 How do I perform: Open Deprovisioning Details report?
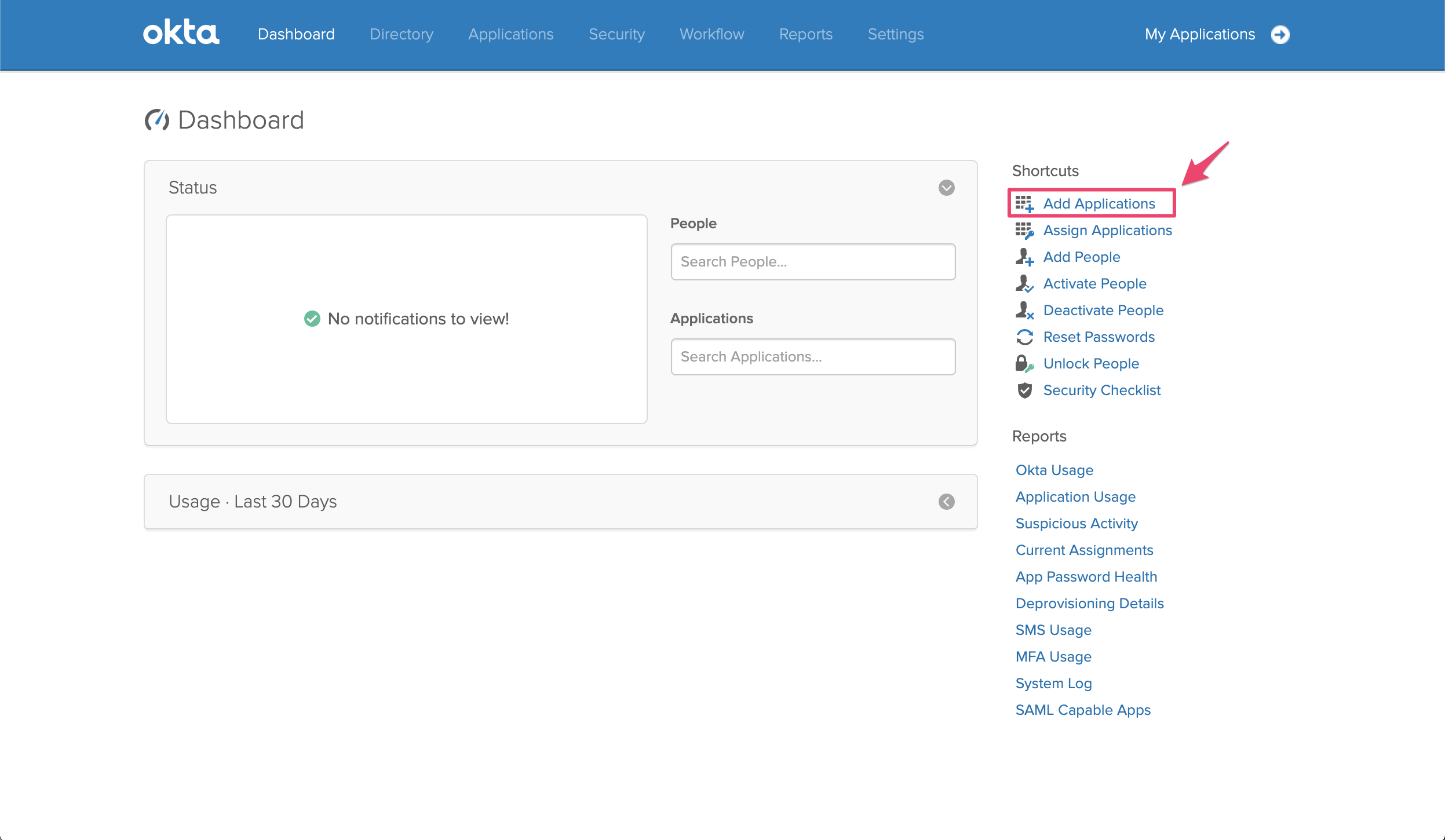[x=1089, y=604]
